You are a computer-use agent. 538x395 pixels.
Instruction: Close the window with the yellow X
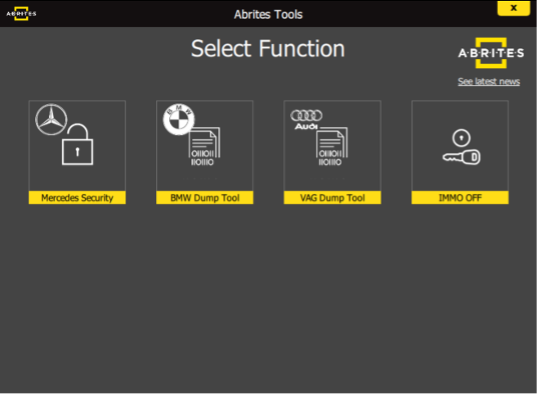[514, 8]
